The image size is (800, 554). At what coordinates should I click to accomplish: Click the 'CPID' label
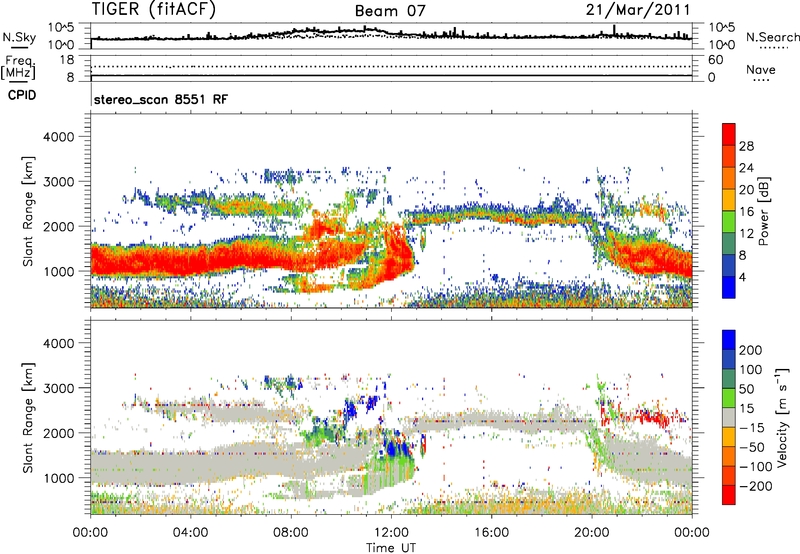click(x=22, y=95)
